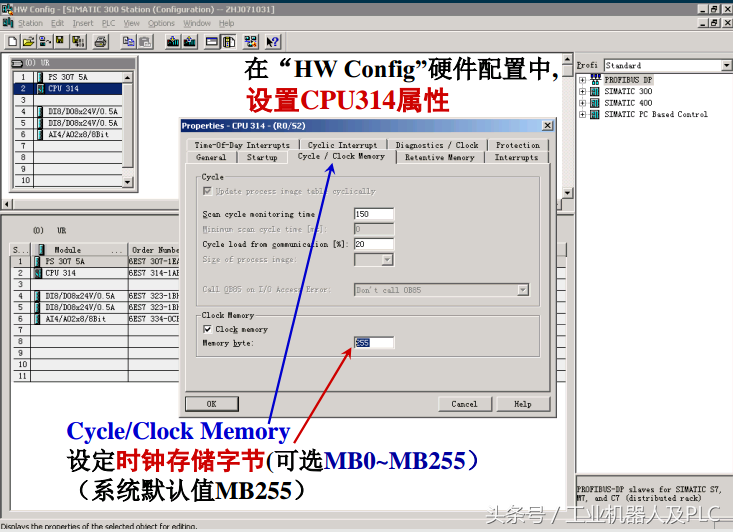Switch to the General tab
This screenshot has width=733, height=532.
[x=211, y=158]
